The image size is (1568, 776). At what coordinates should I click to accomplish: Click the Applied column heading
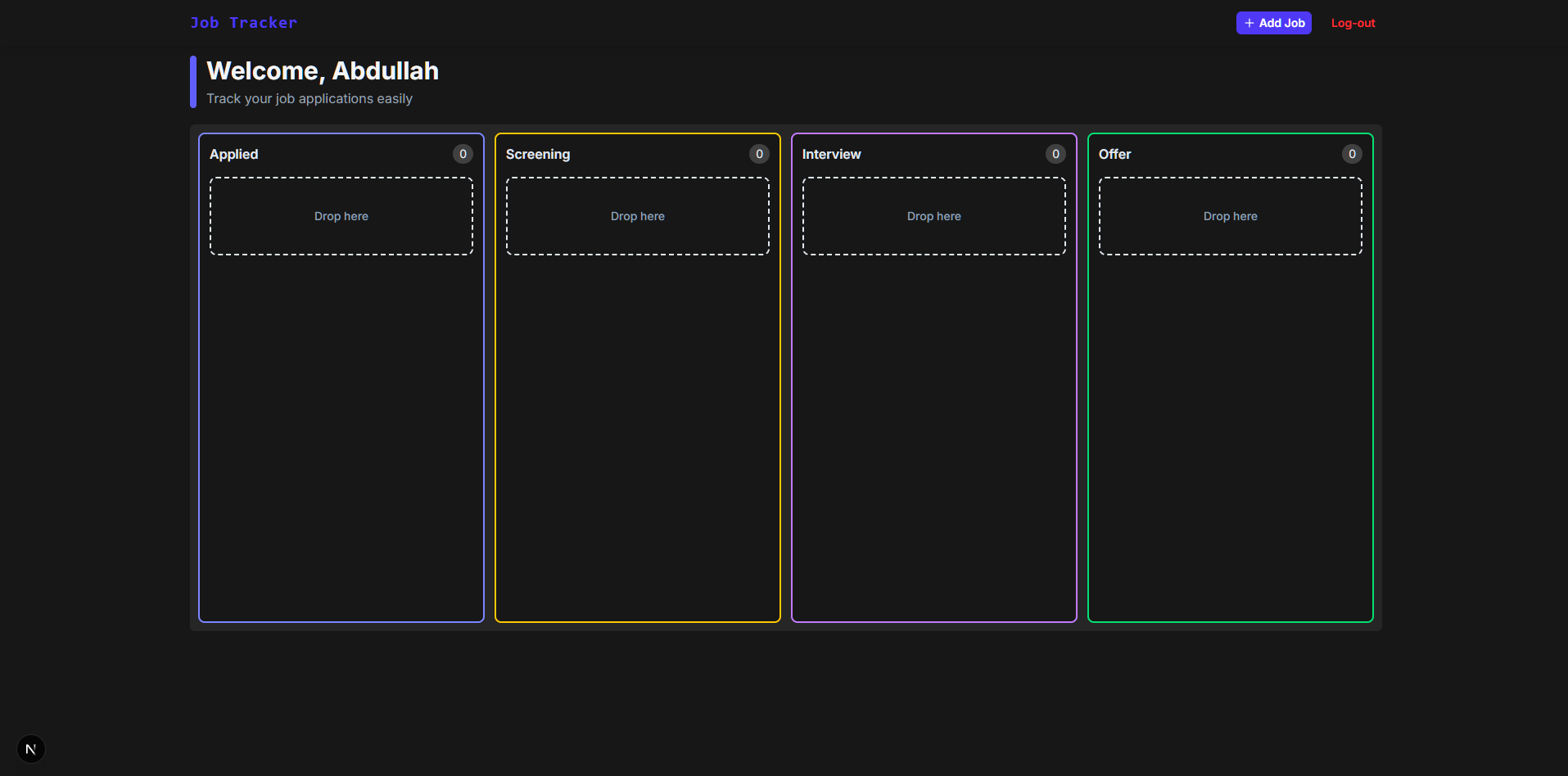233,154
